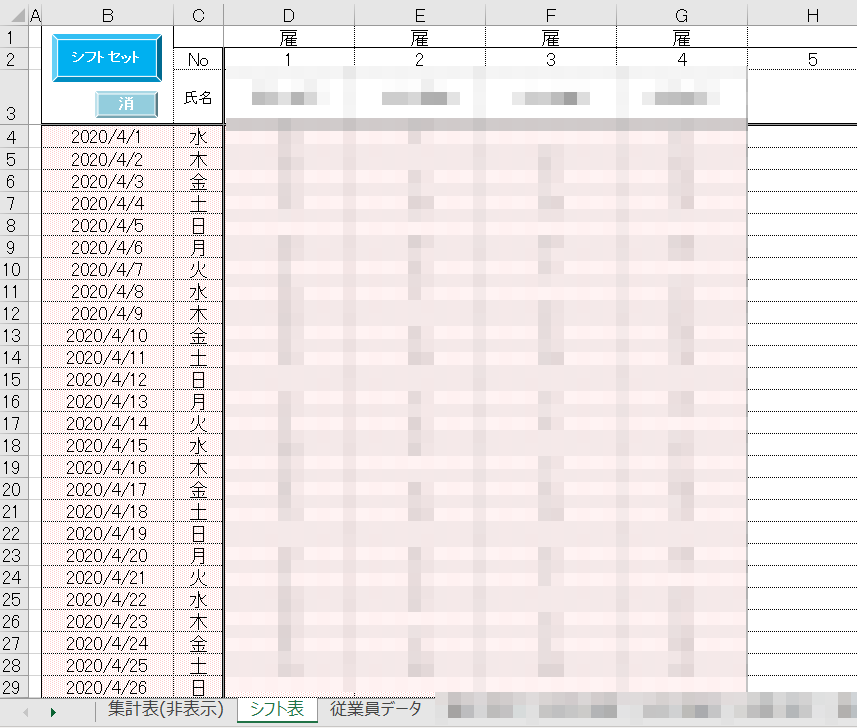Switch to the 集計表(非表示) sheet tab

click(x=165, y=710)
